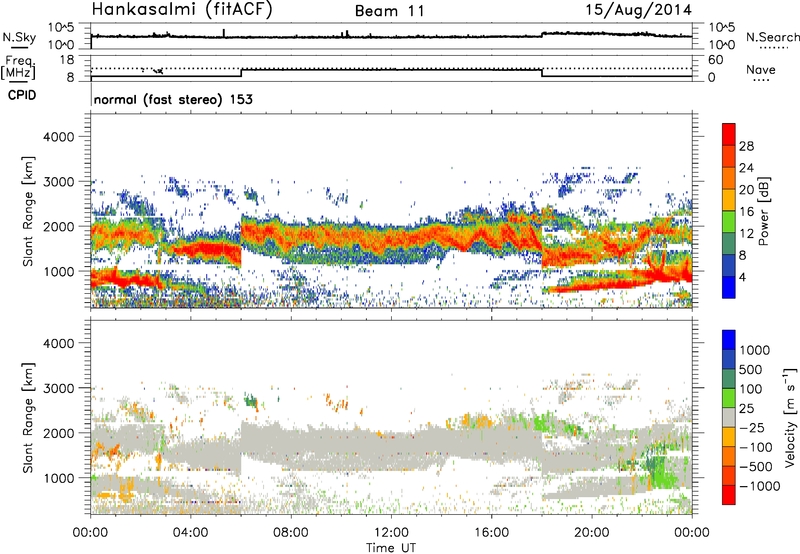The height and width of the screenshot is (554, 800).
Task: Click the Power [dB] colorbar title
Action: (763, 211)
